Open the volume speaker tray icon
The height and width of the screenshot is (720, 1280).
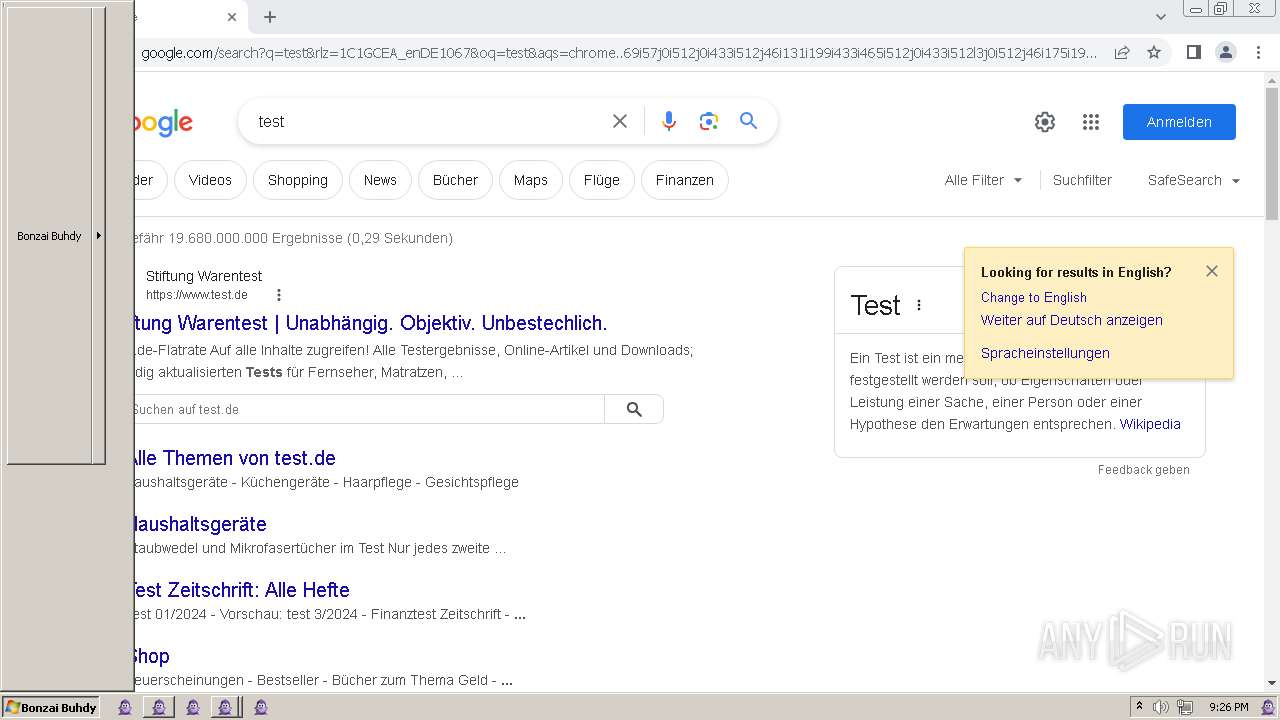point(1161,707)
